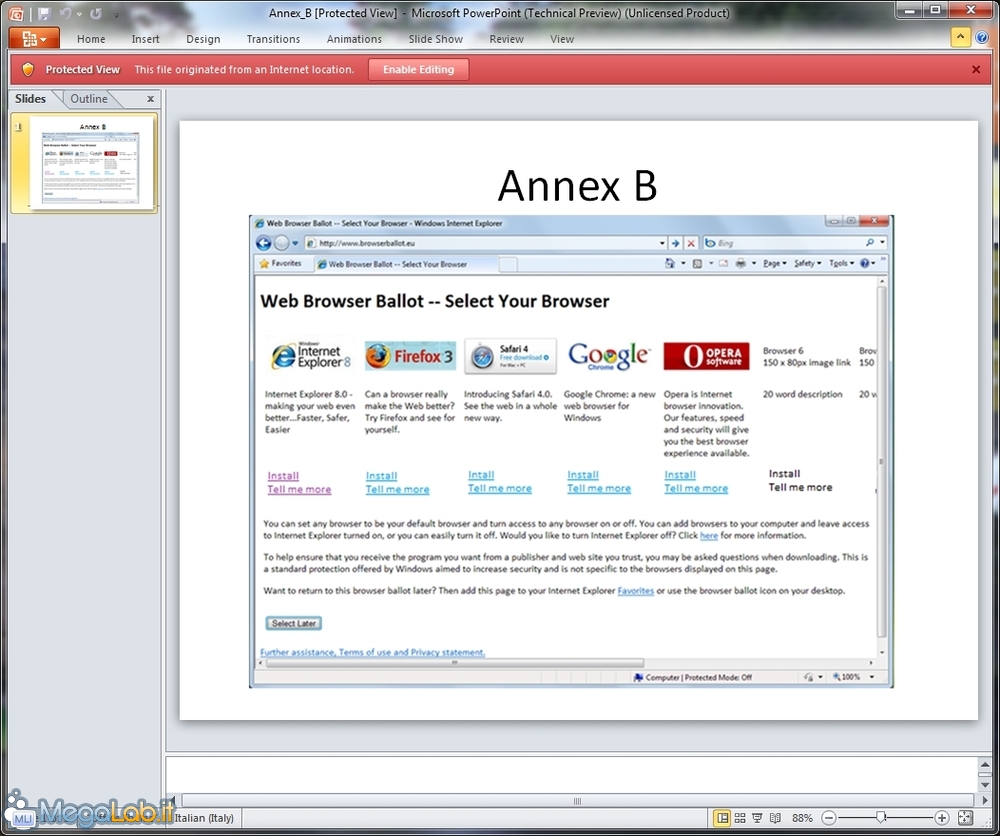Go to the Transitions tab
The height and width of the screenshot is (836, 1000).
273,39
